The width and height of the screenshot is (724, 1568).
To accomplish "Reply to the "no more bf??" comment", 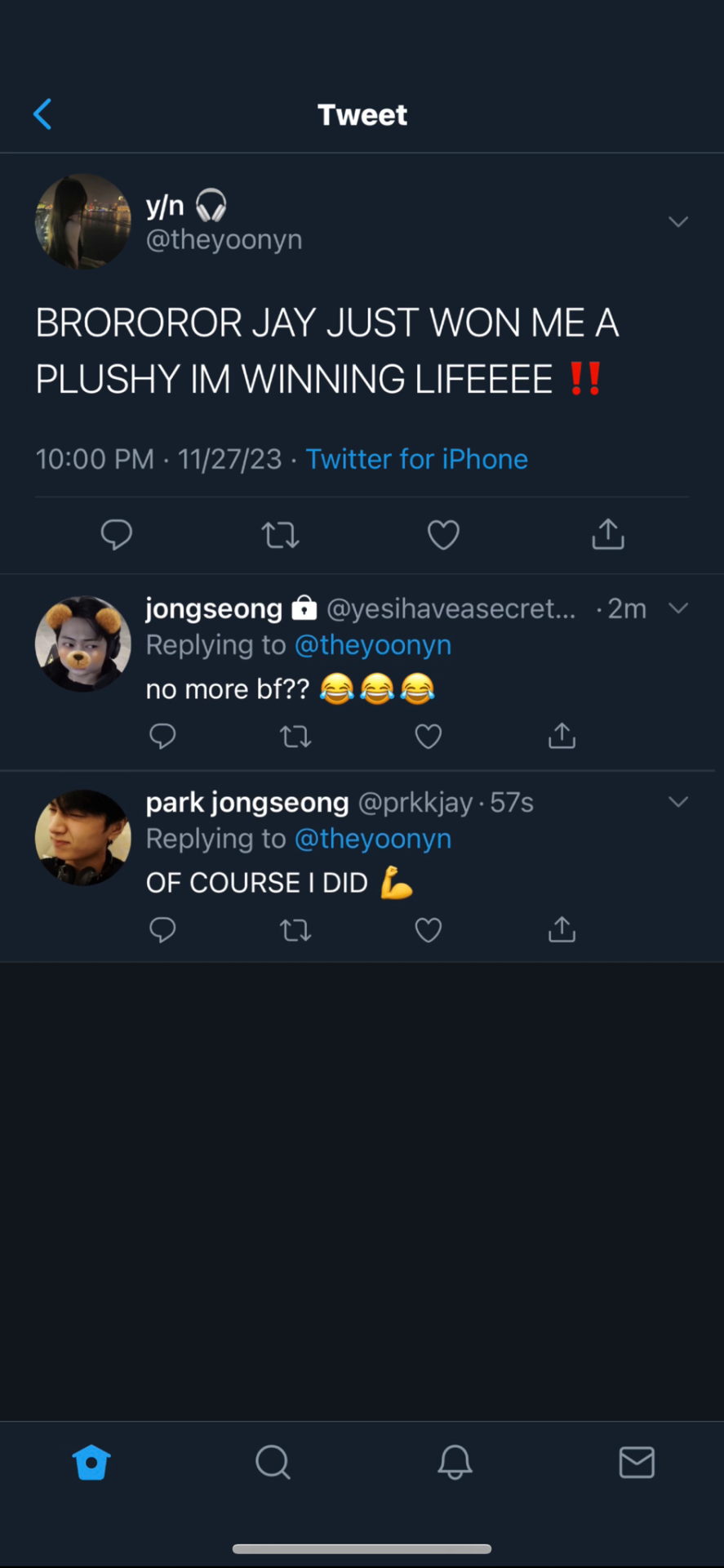I will [162, 737].
